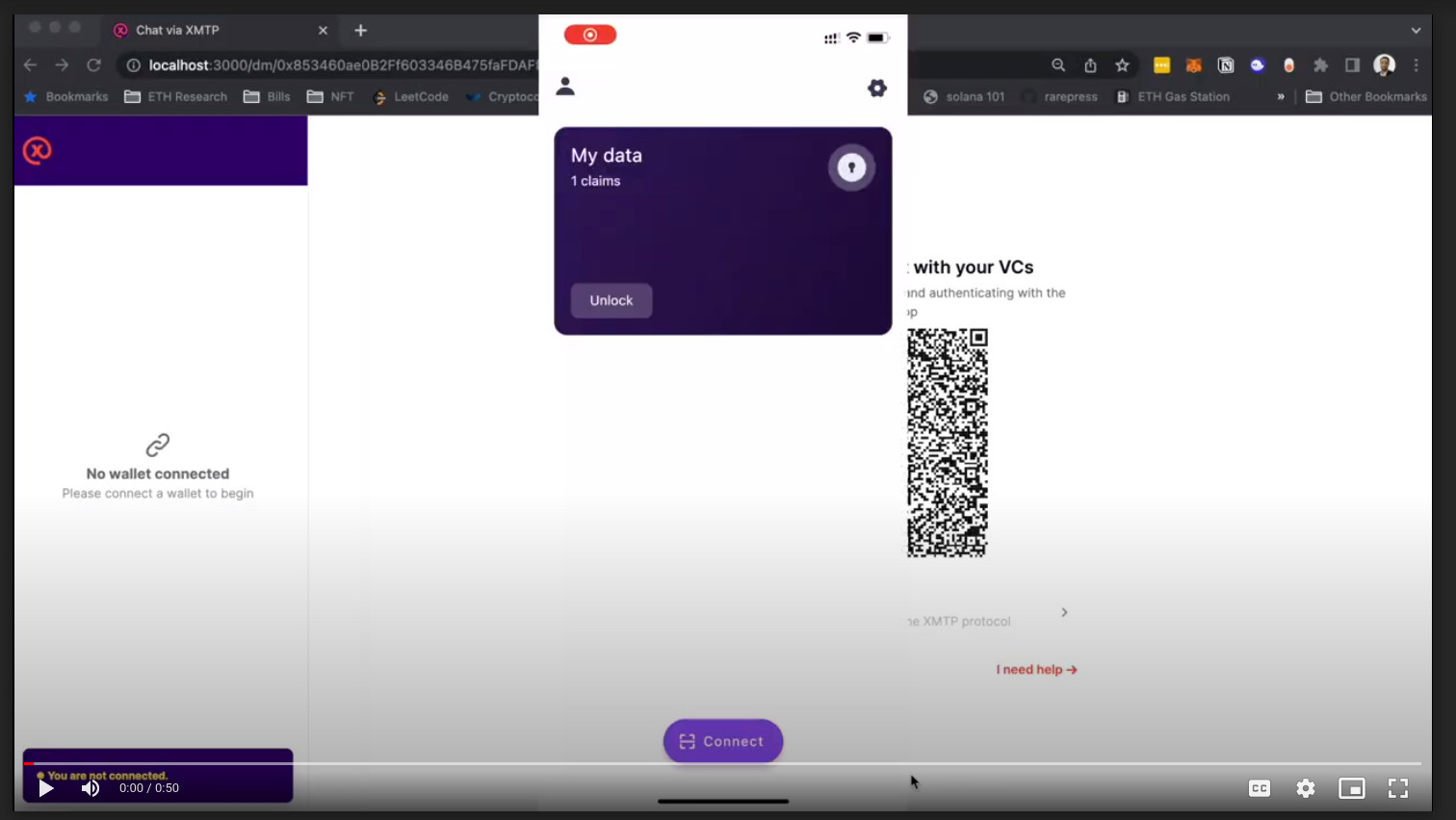The image size is (1456, 820).
Task: Click the keyhole lock icon on My data card
Action: click(x=851, y=167)
